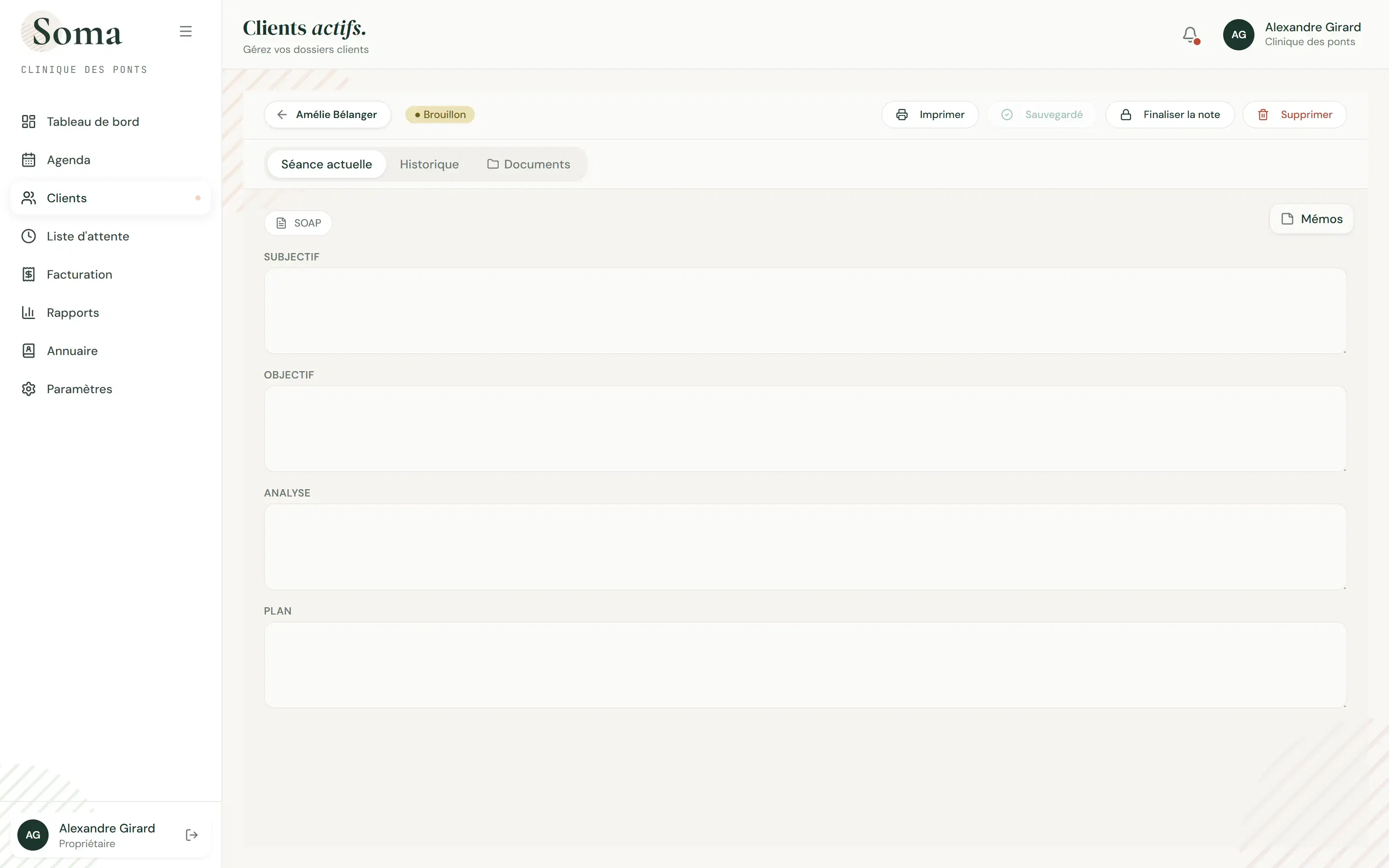Viewport: 1389px width, 868px height.
Task: Click the Annuaire contact book icon
Action: [x=29, y=351]
